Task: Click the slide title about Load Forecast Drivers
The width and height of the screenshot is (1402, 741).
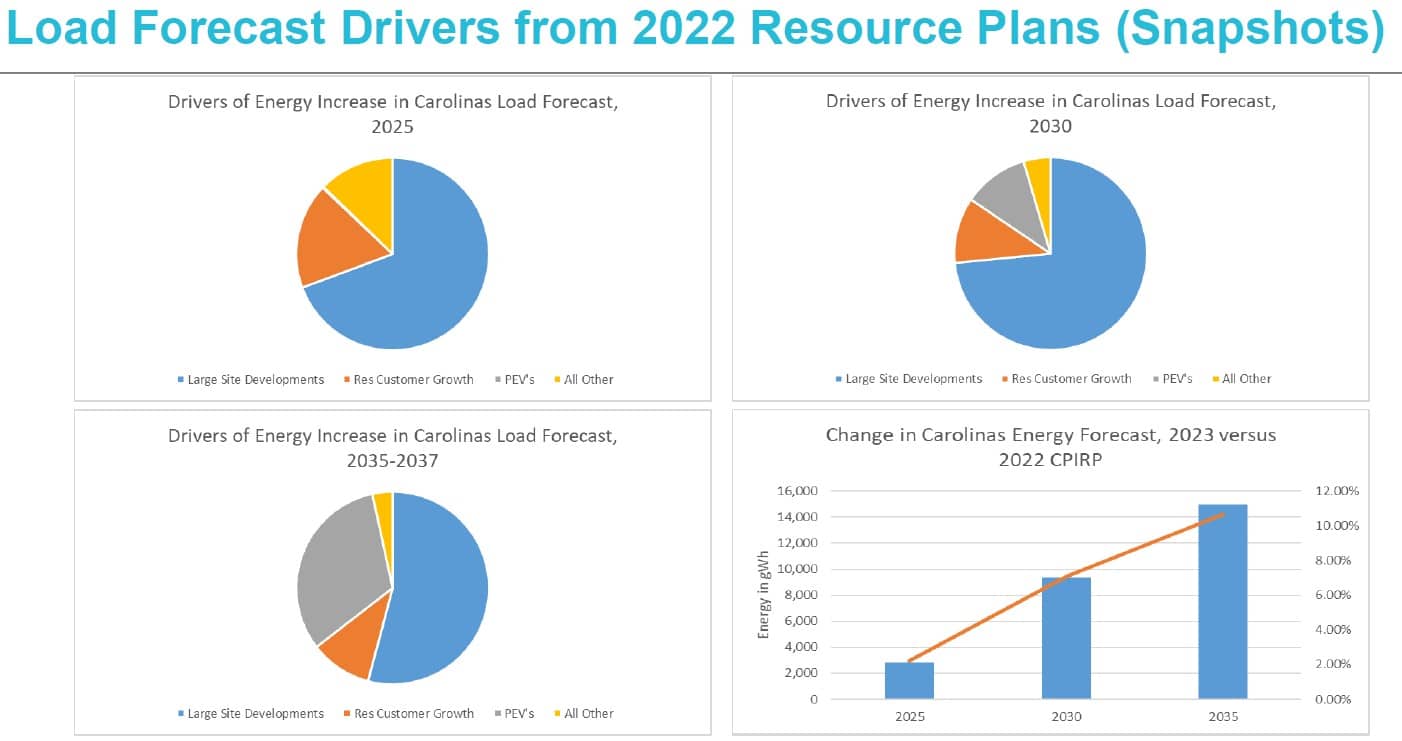Action: click(696, 32)
